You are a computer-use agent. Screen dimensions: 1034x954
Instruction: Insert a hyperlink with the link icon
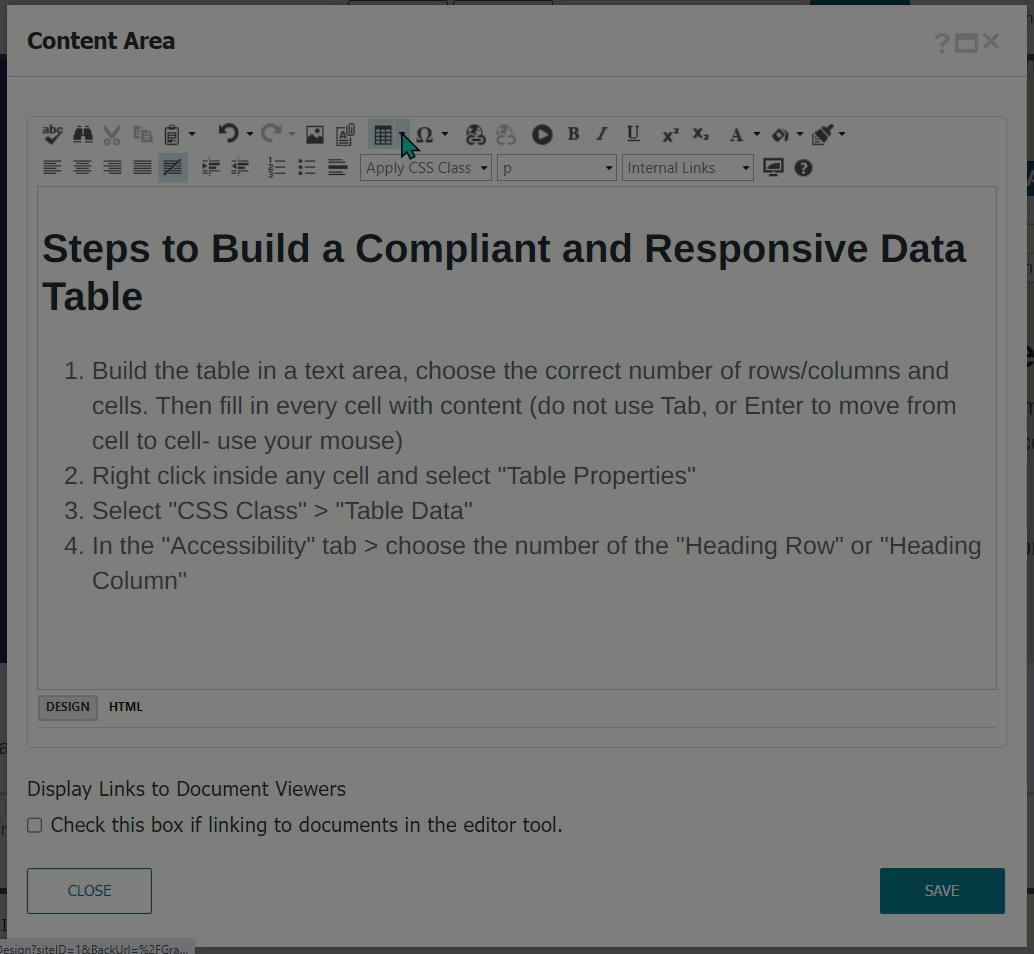pos(475,133)
